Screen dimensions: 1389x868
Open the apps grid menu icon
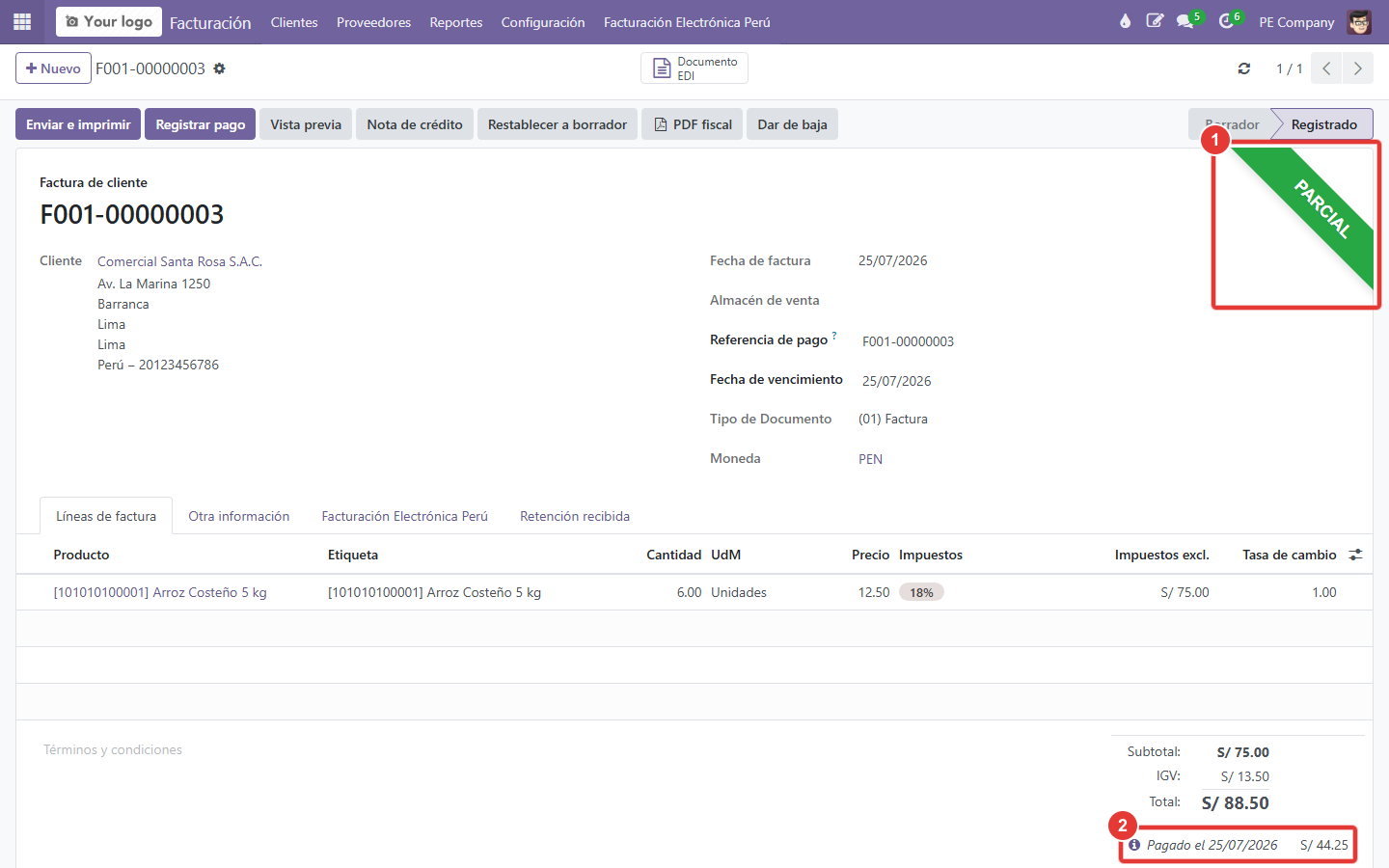(x=22, y=21)
